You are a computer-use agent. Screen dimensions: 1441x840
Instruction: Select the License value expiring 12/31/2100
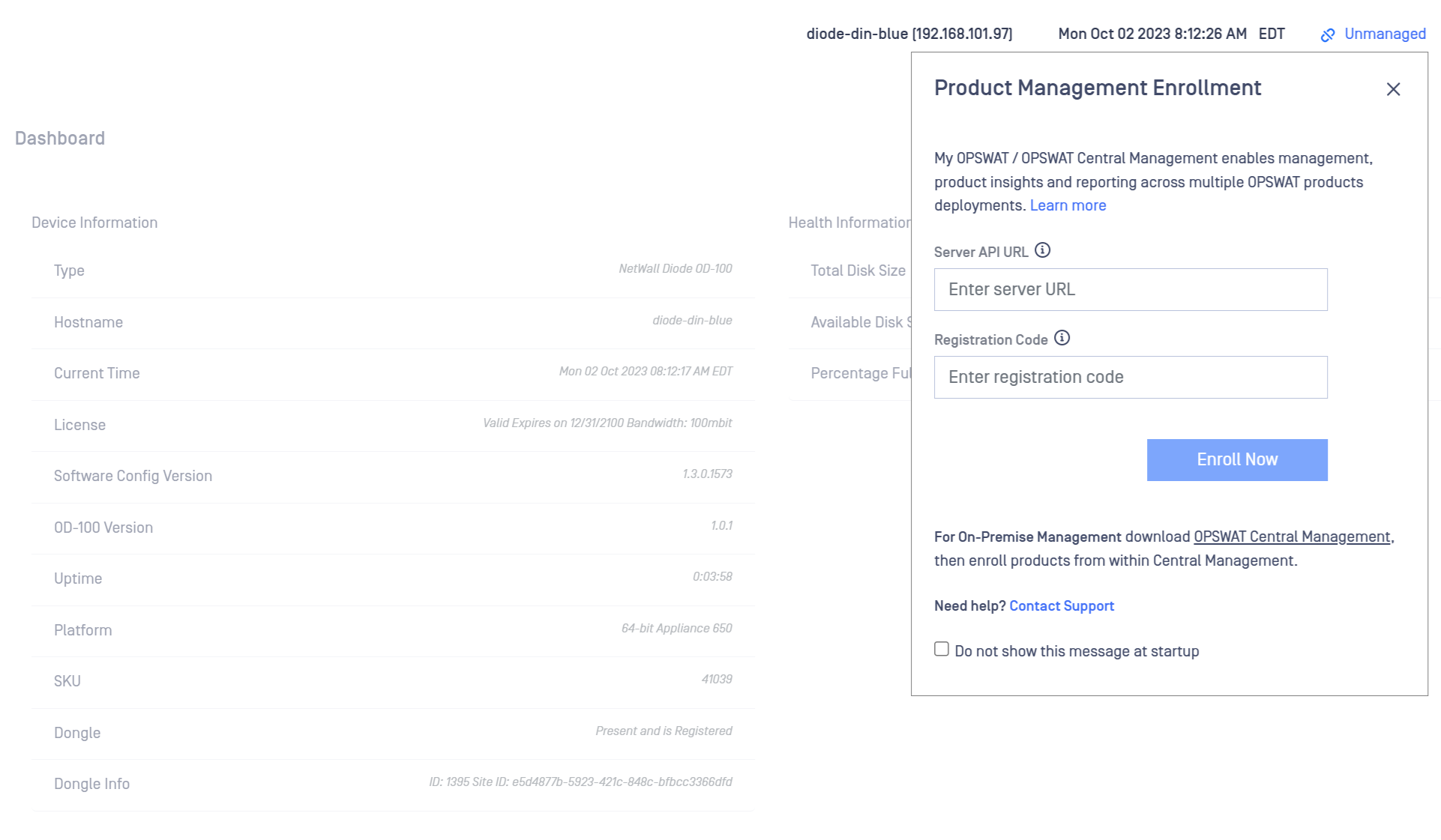click(x=607, y=423)
